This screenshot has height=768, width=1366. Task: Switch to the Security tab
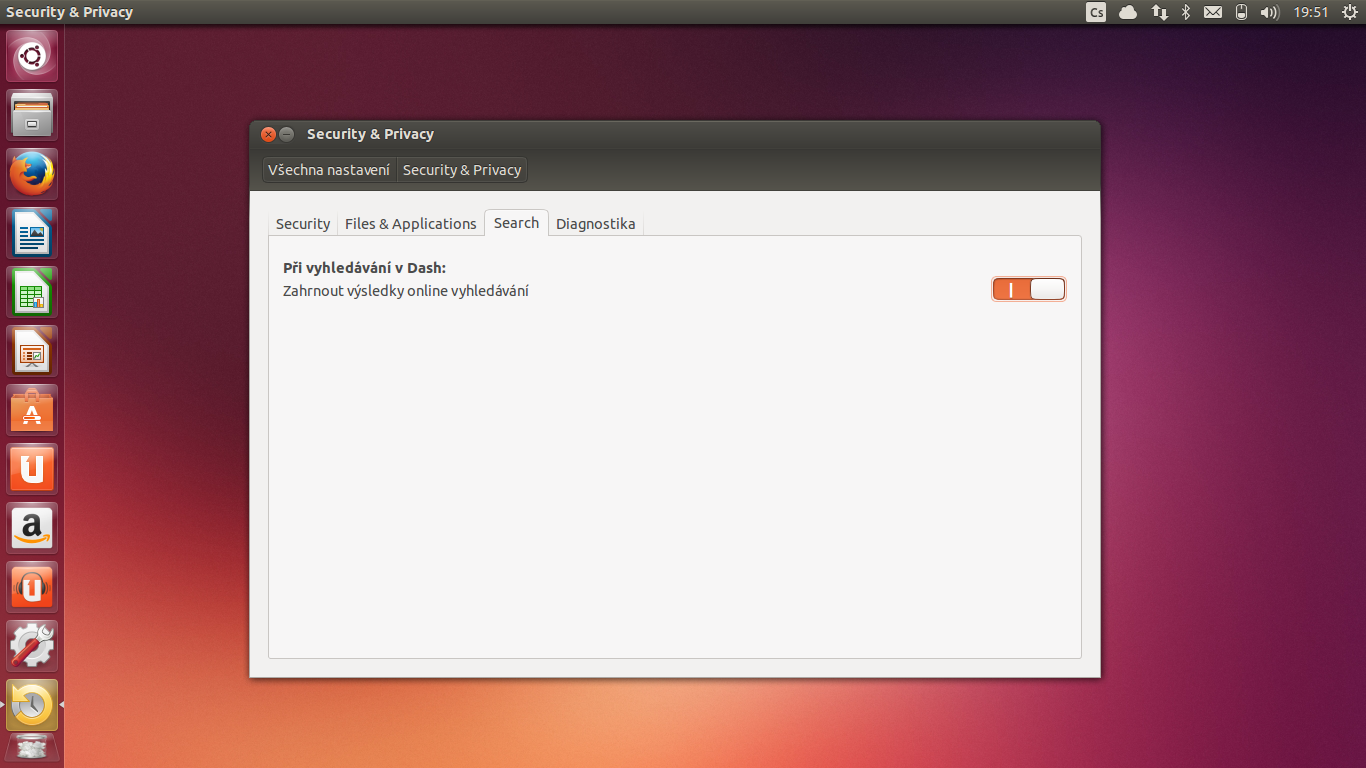click(302, 223)
